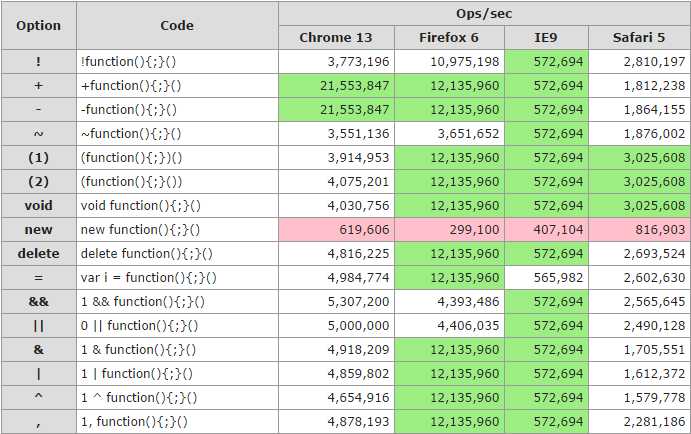
Task: Click the Chrome 13 column header
Action: click(x=336, y=37)
